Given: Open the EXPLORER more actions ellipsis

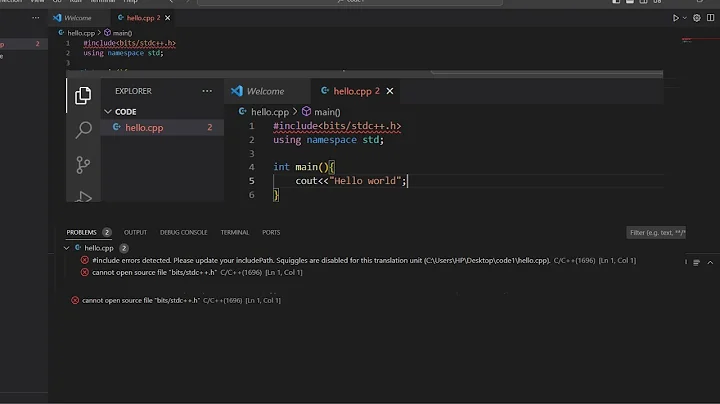Looking at the screenshot, I should (207, 91).
